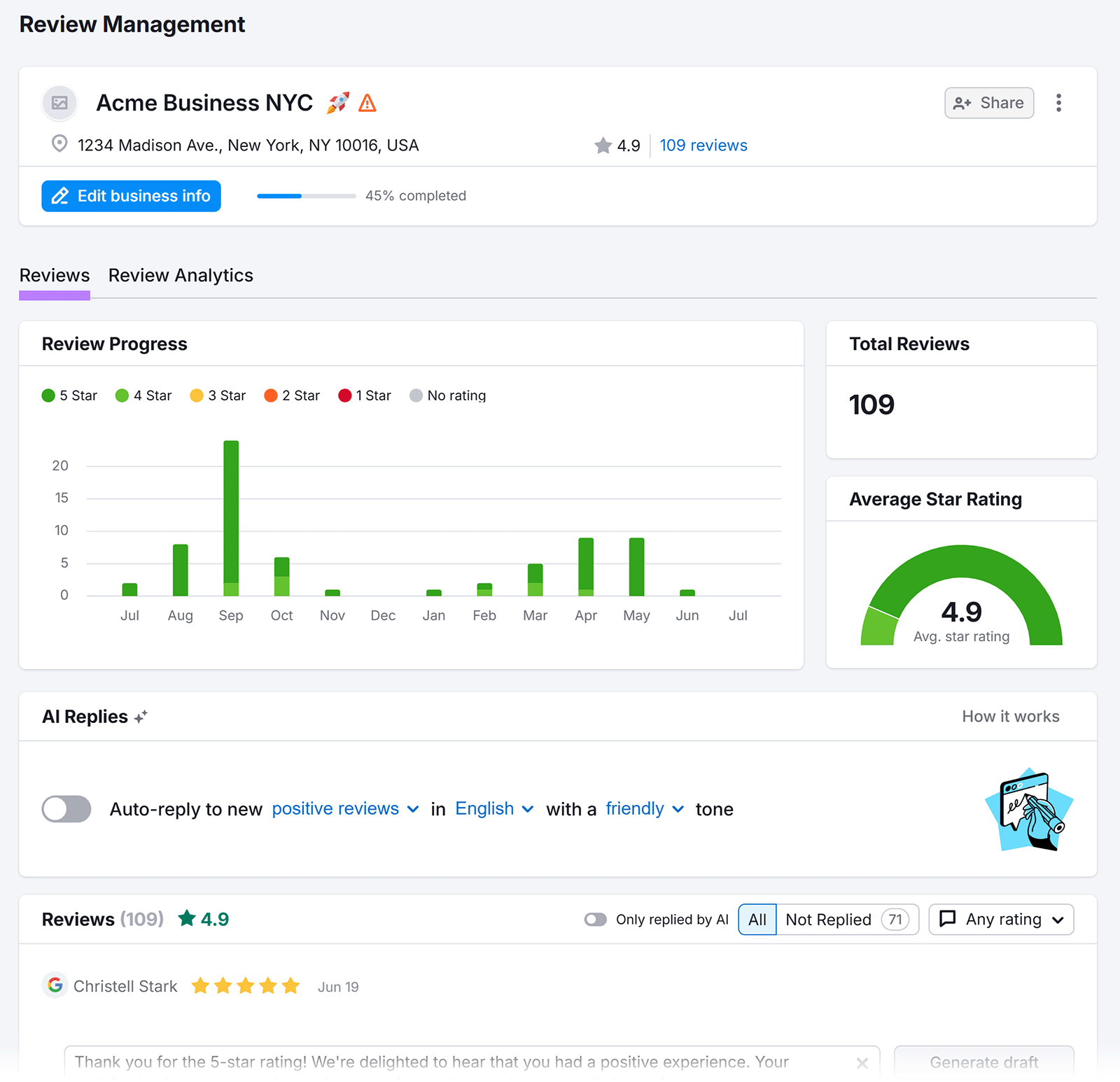Open the three-dot overflow menu
This screenshot has height=1082, width=1120.
[x=1059, y=103]
